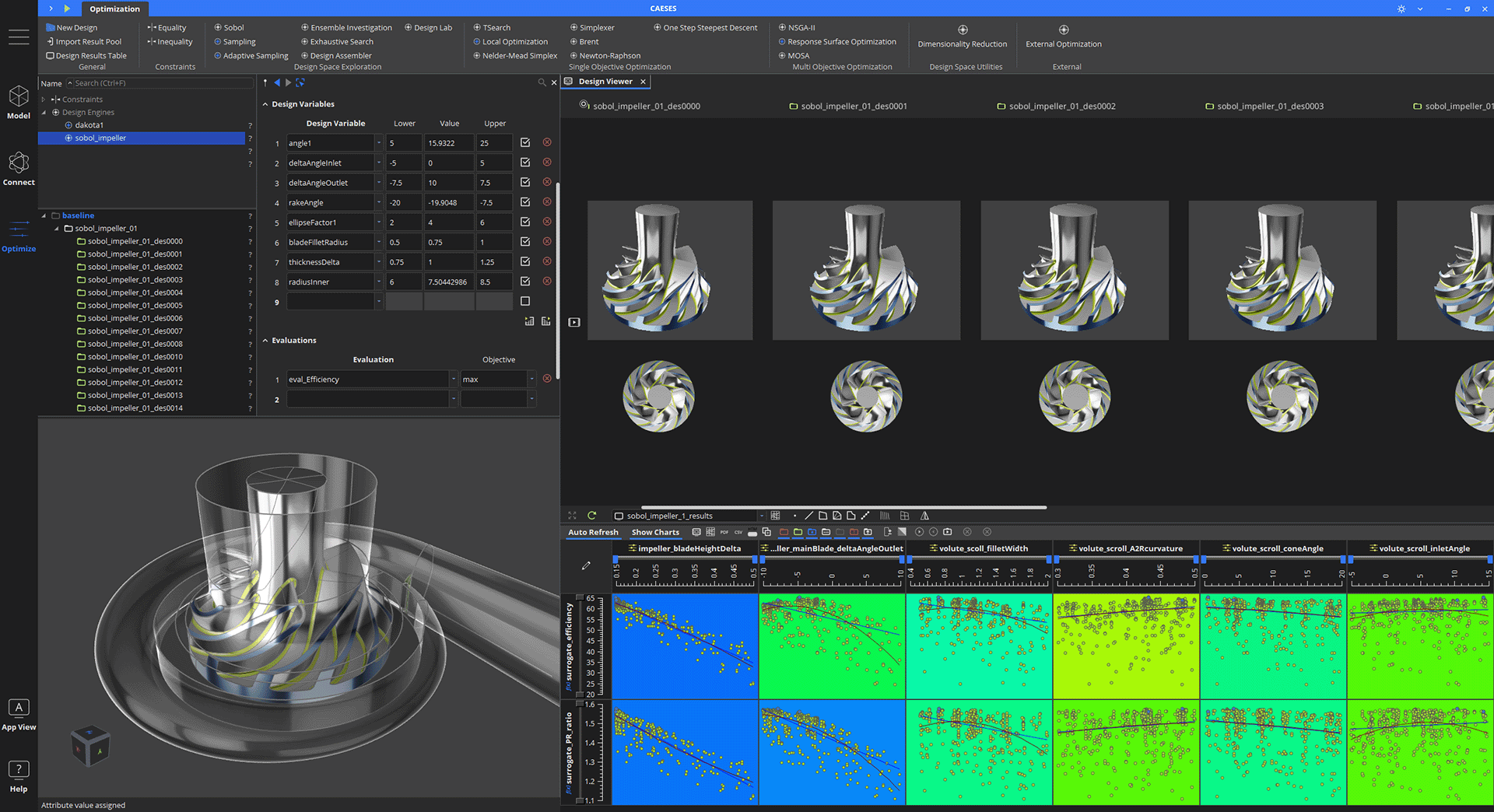Open Help from the sidebar
1494x812 pixels.
pos(19,776)
